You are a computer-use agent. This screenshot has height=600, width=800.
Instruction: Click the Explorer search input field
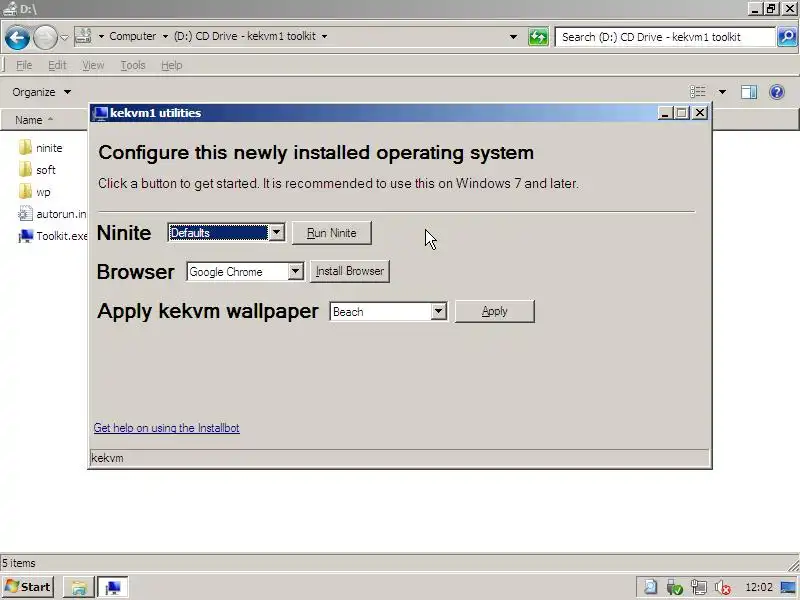click(x=665, y=37)
